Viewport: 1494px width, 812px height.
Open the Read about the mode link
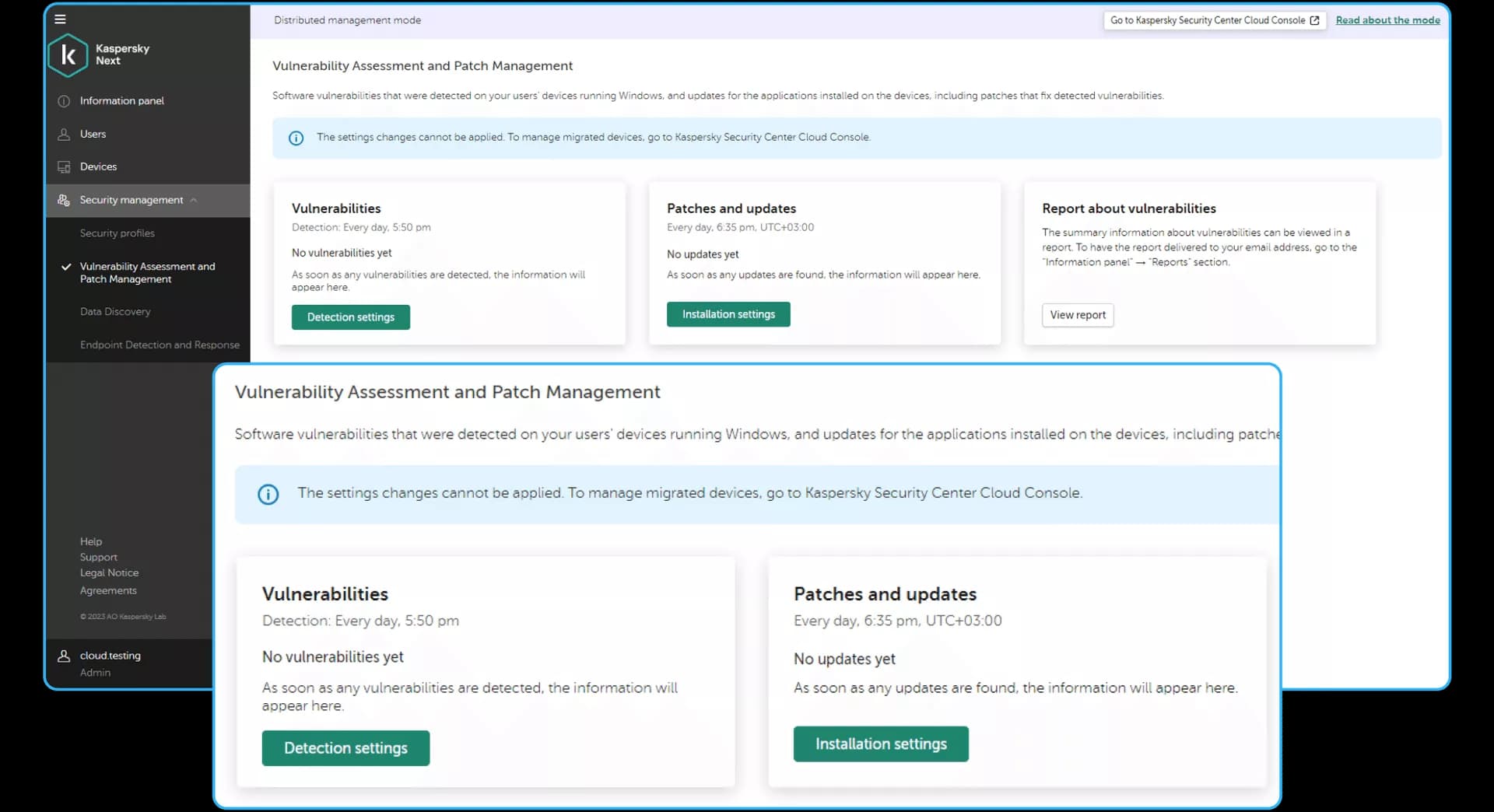(1387, 20)
